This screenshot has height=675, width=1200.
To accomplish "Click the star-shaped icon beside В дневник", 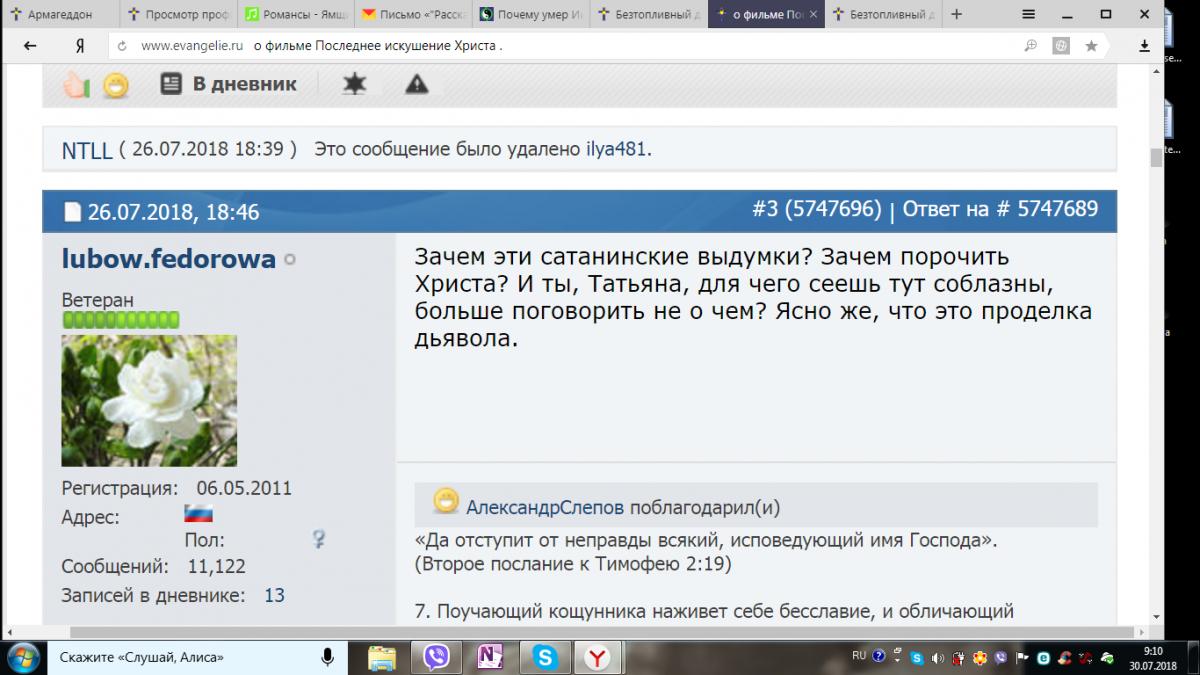I will (x=354, y=84).
